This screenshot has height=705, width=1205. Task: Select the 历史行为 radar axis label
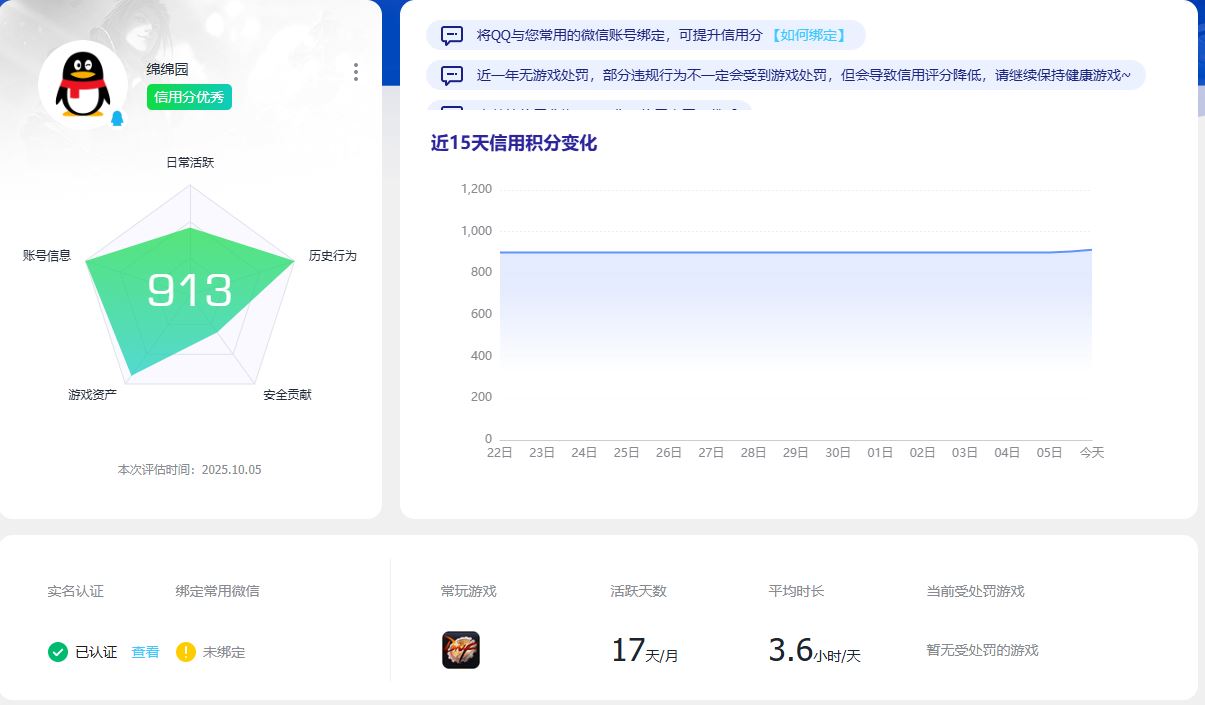pos(332,256)
